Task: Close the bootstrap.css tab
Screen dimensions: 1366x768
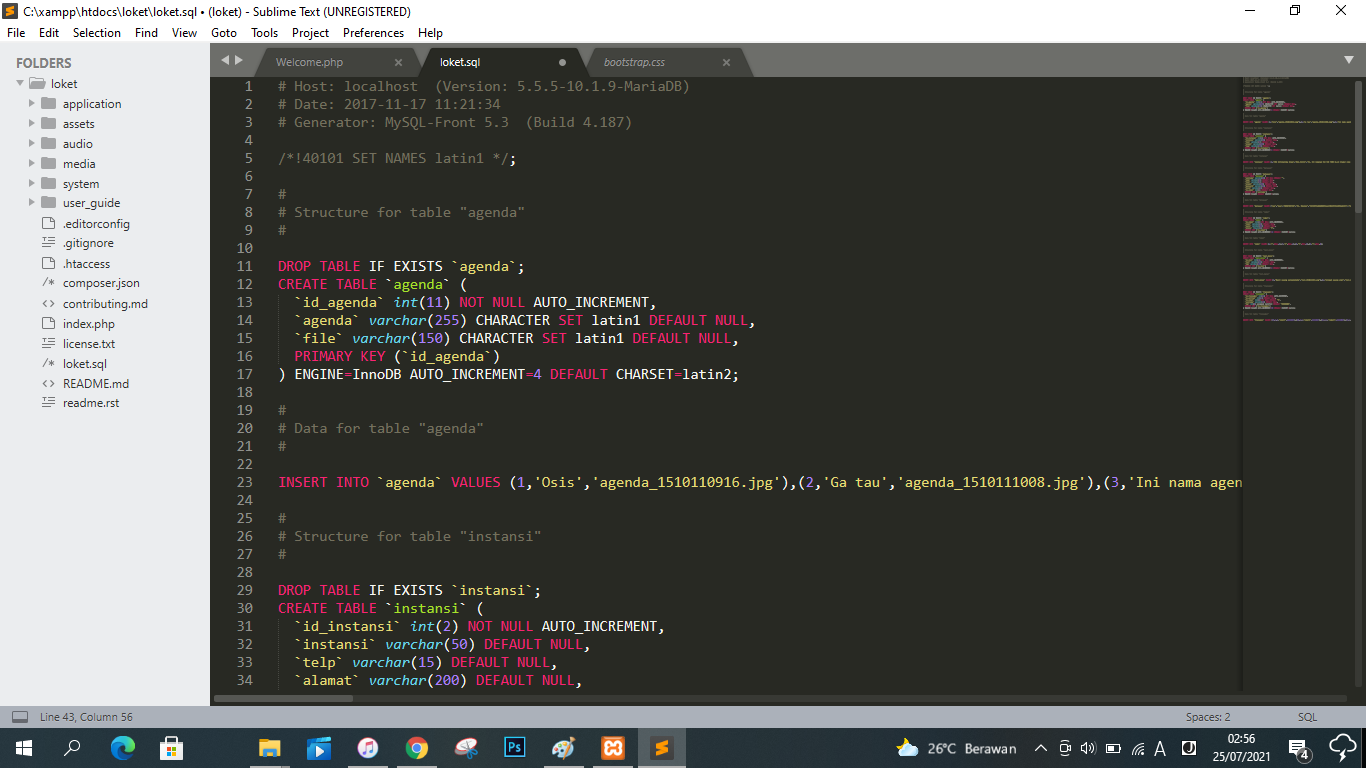Action: pos(726,62)
